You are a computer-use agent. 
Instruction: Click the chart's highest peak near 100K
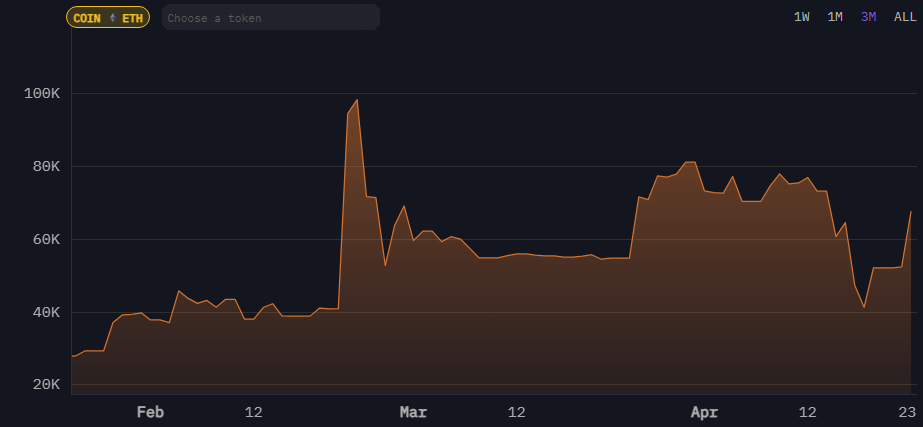357,100
